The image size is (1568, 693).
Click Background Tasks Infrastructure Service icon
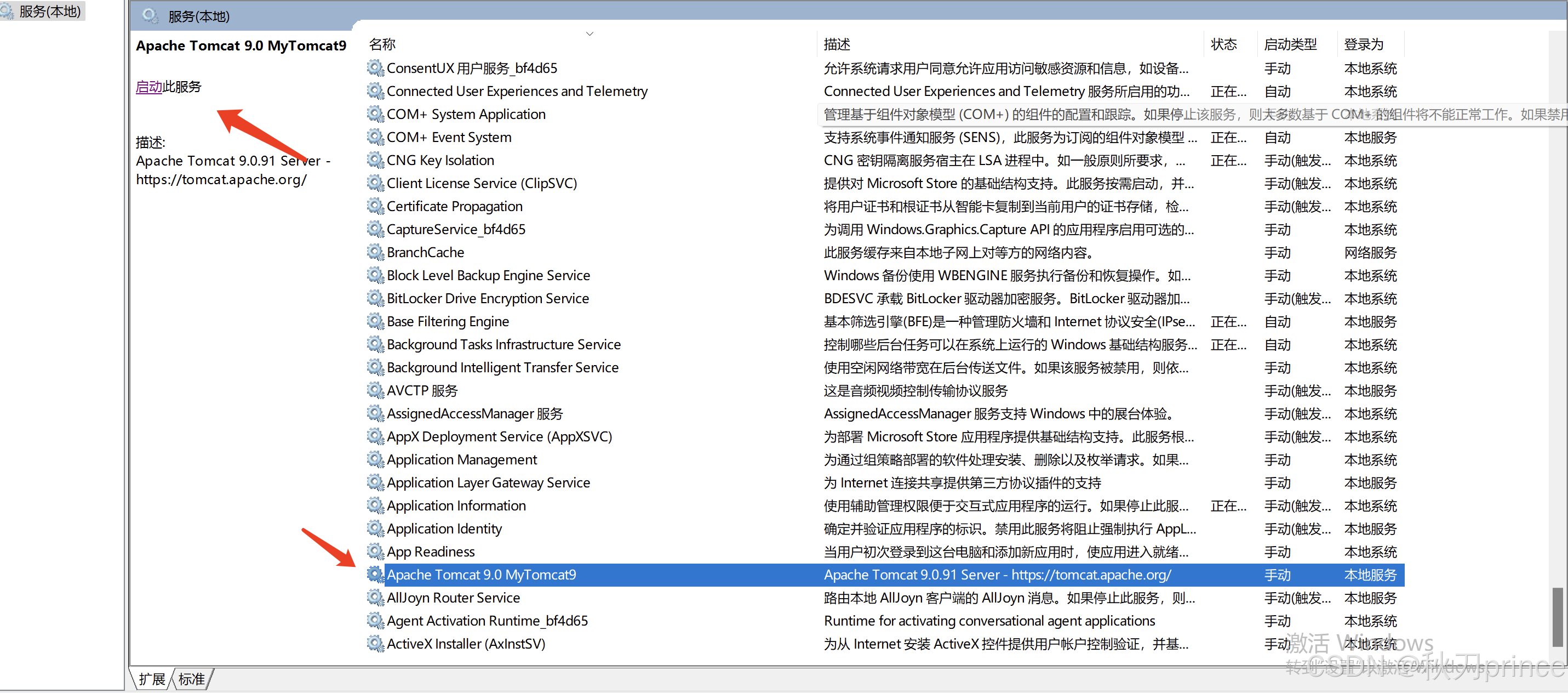[376, 344]
